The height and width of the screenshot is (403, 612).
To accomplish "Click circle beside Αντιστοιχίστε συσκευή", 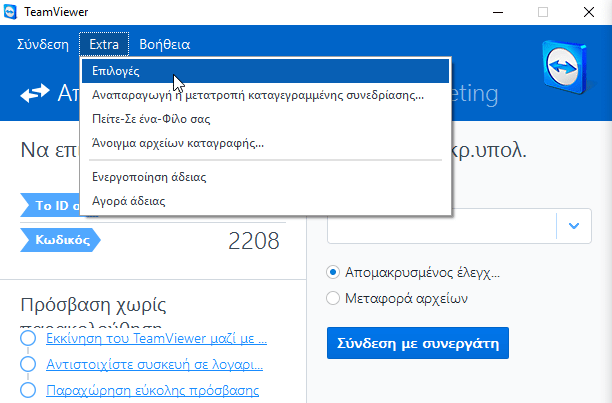I will click(x=28, y=364).
